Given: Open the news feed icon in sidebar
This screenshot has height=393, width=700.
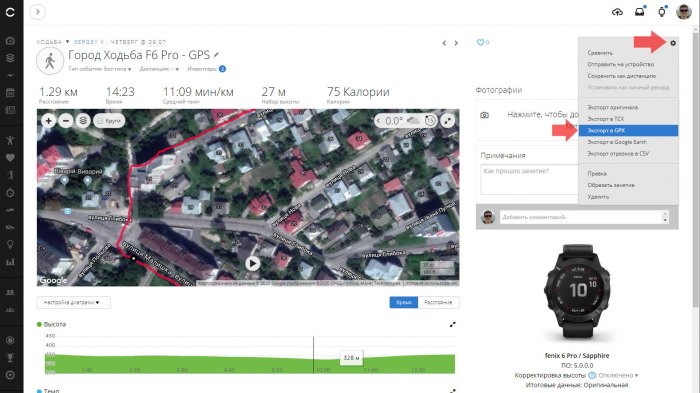Looking at the screenshot, I should point(10,110).
